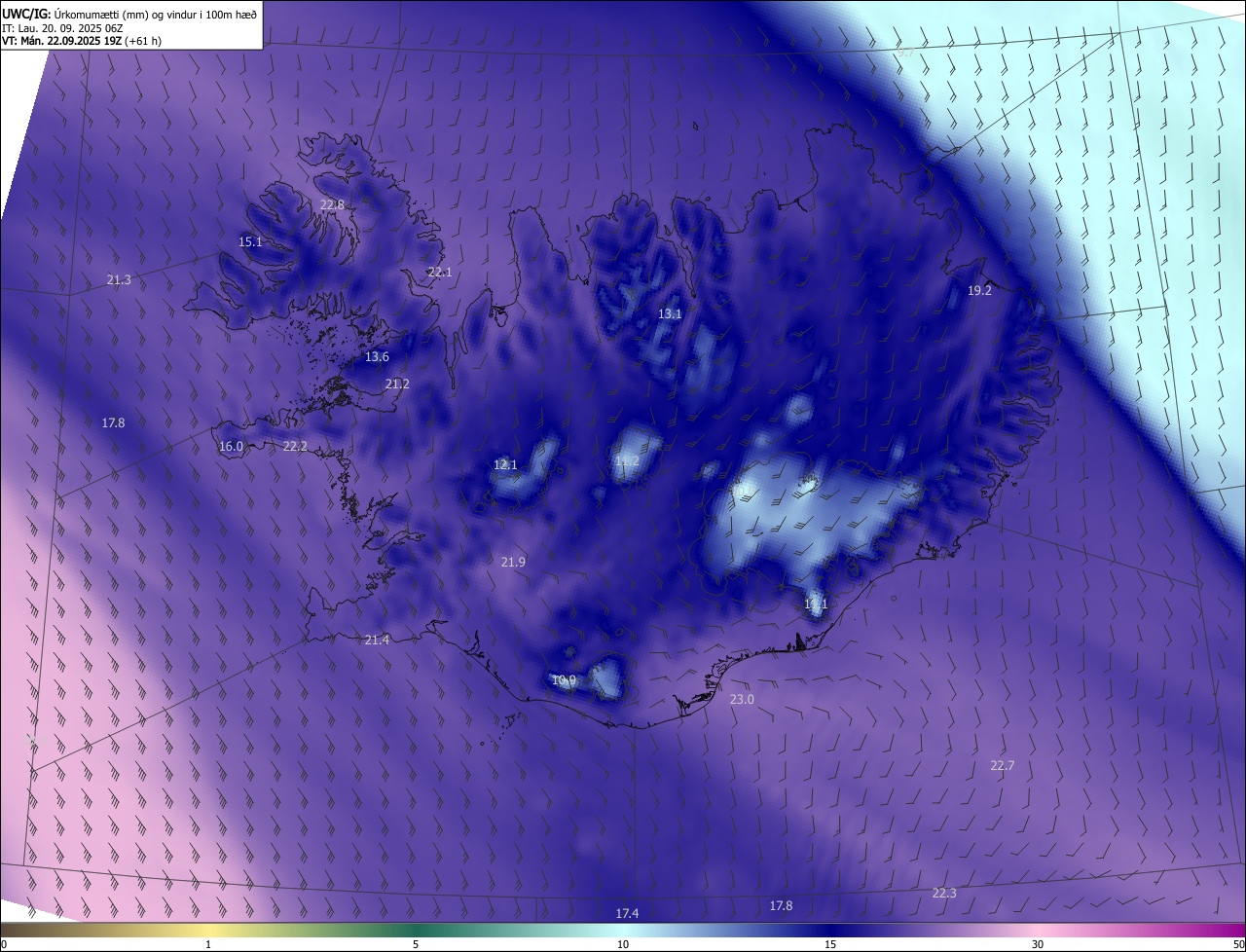Image resolution: width=1246 pixels, height=952 pixels.
Task: Click the 12.1 value label
Action: pos(505,465)
